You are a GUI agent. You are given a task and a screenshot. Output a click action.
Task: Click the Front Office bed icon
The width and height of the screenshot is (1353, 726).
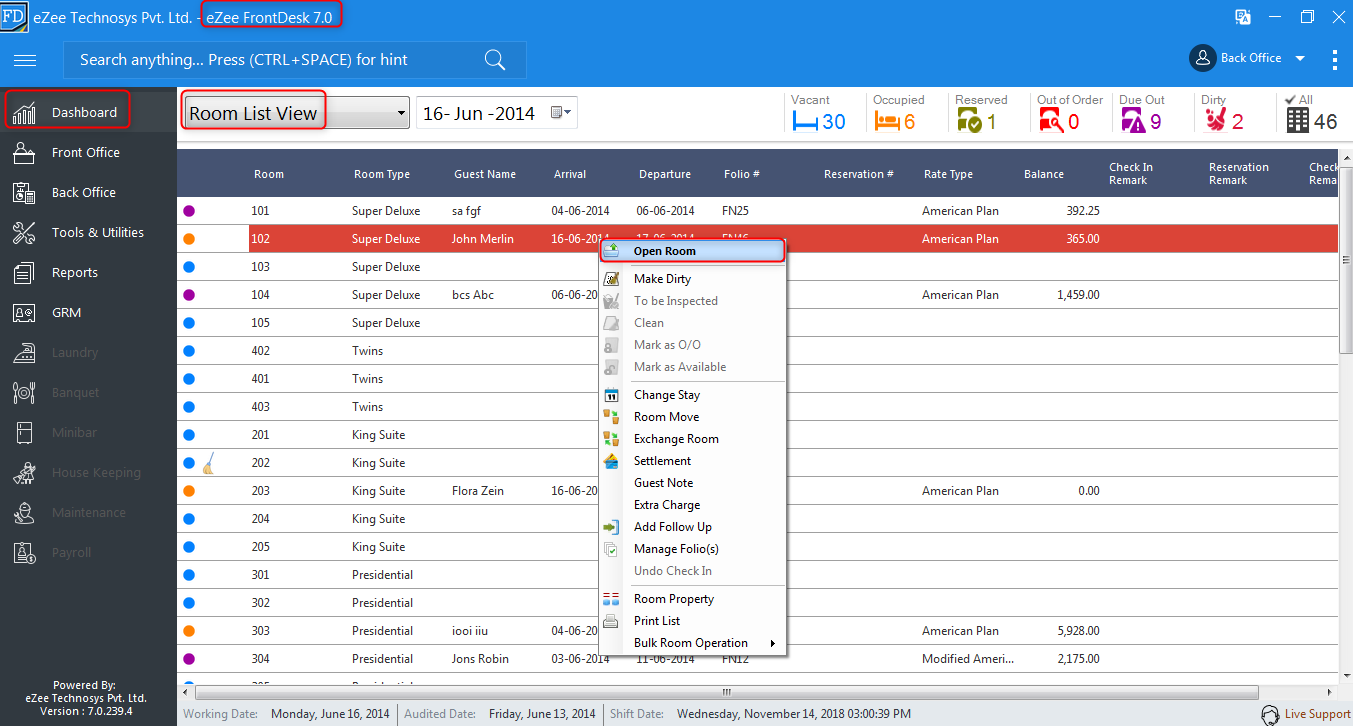click(x=25, y=153)
